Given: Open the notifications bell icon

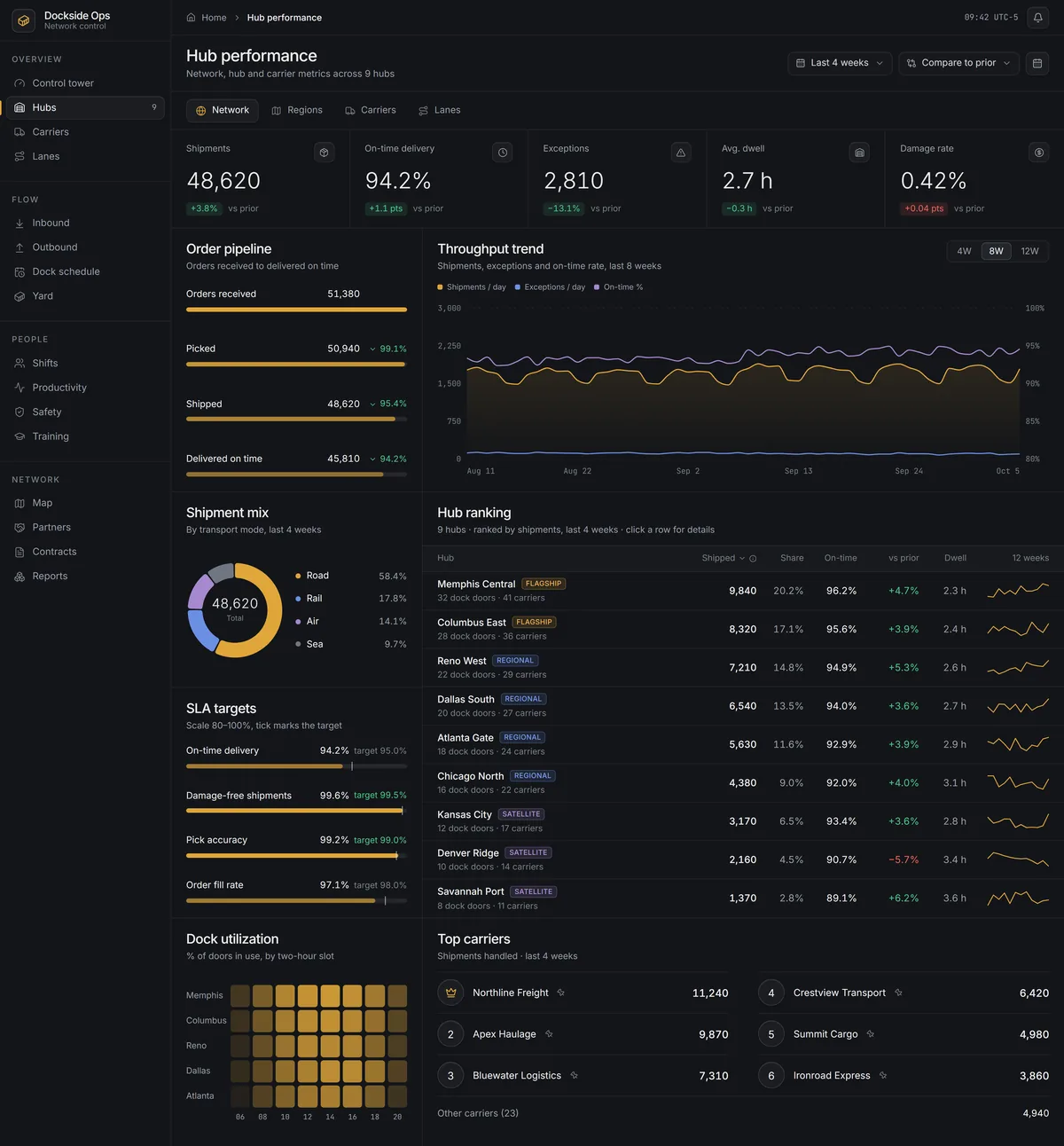Looking at the screenshot, I should (x=1037, y=18).
